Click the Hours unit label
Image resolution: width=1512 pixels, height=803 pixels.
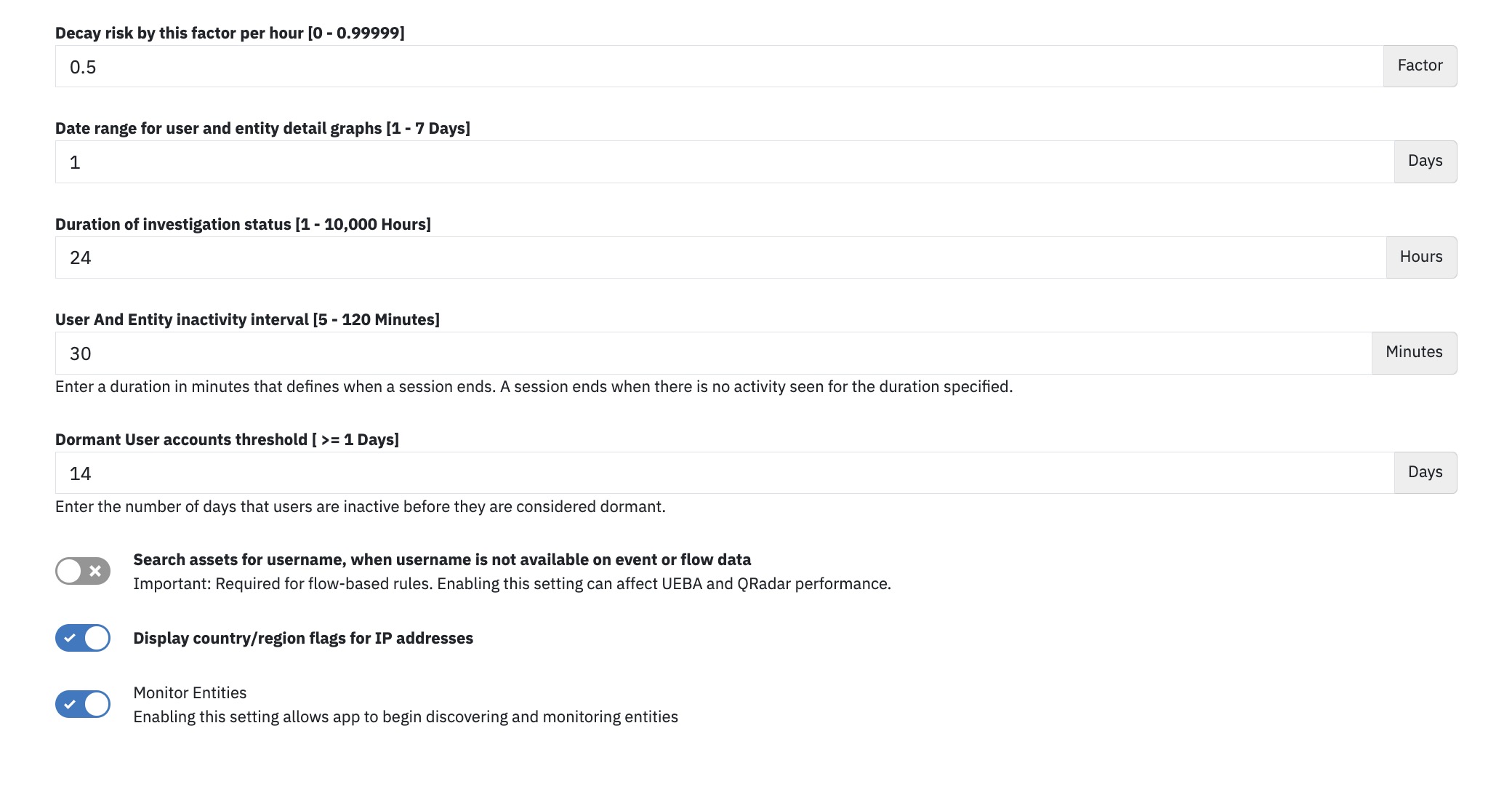1421,257
